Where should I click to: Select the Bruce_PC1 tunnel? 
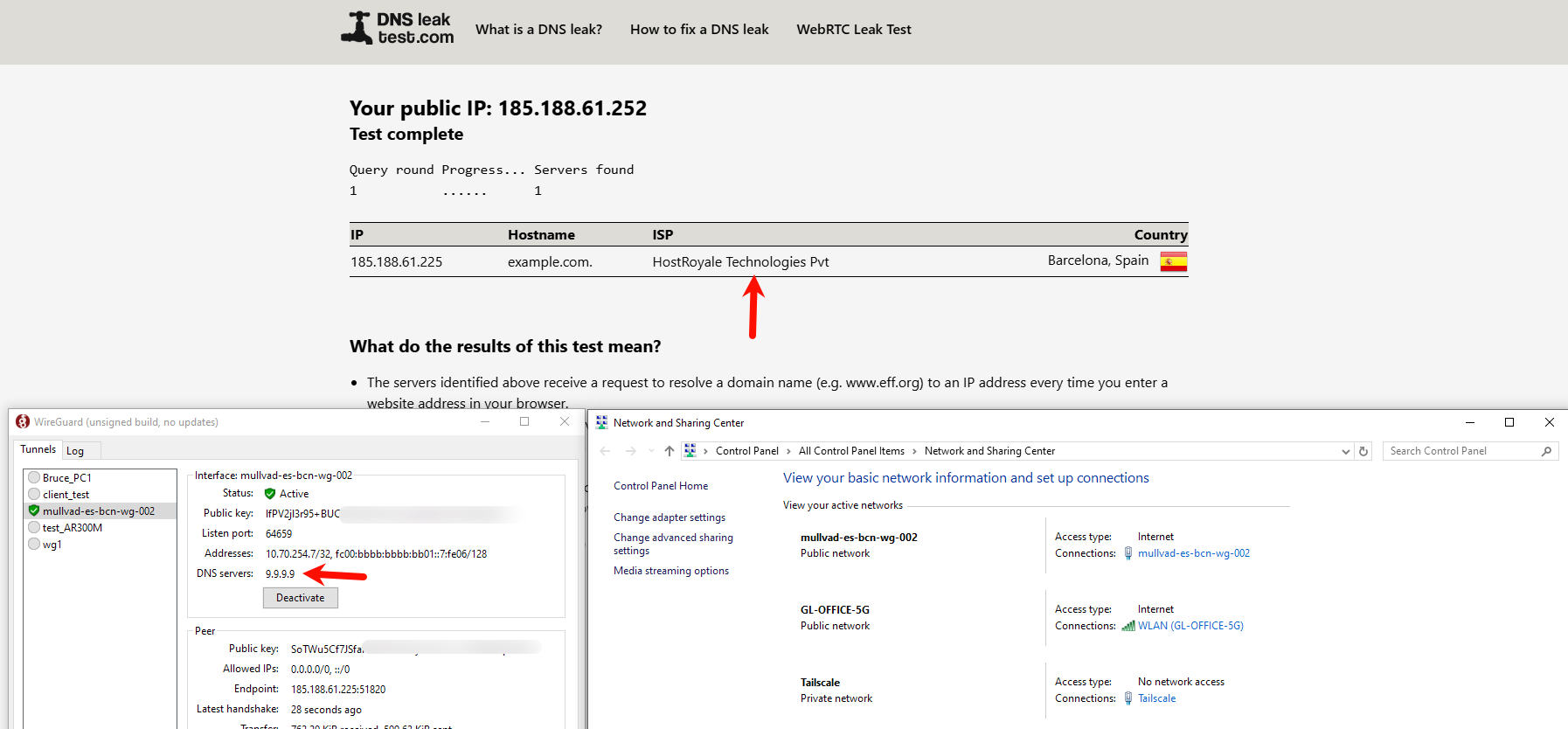pyautogui.click(x=67, y=478)
